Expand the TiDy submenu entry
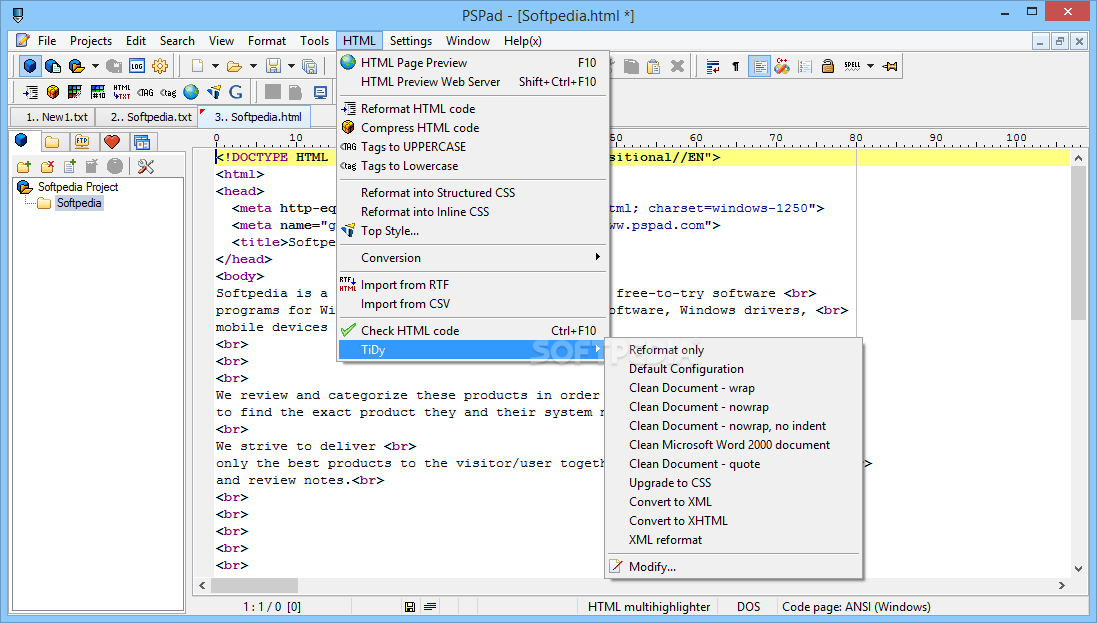The width and height of the screenshot is (1097, 623). [473, 349]
